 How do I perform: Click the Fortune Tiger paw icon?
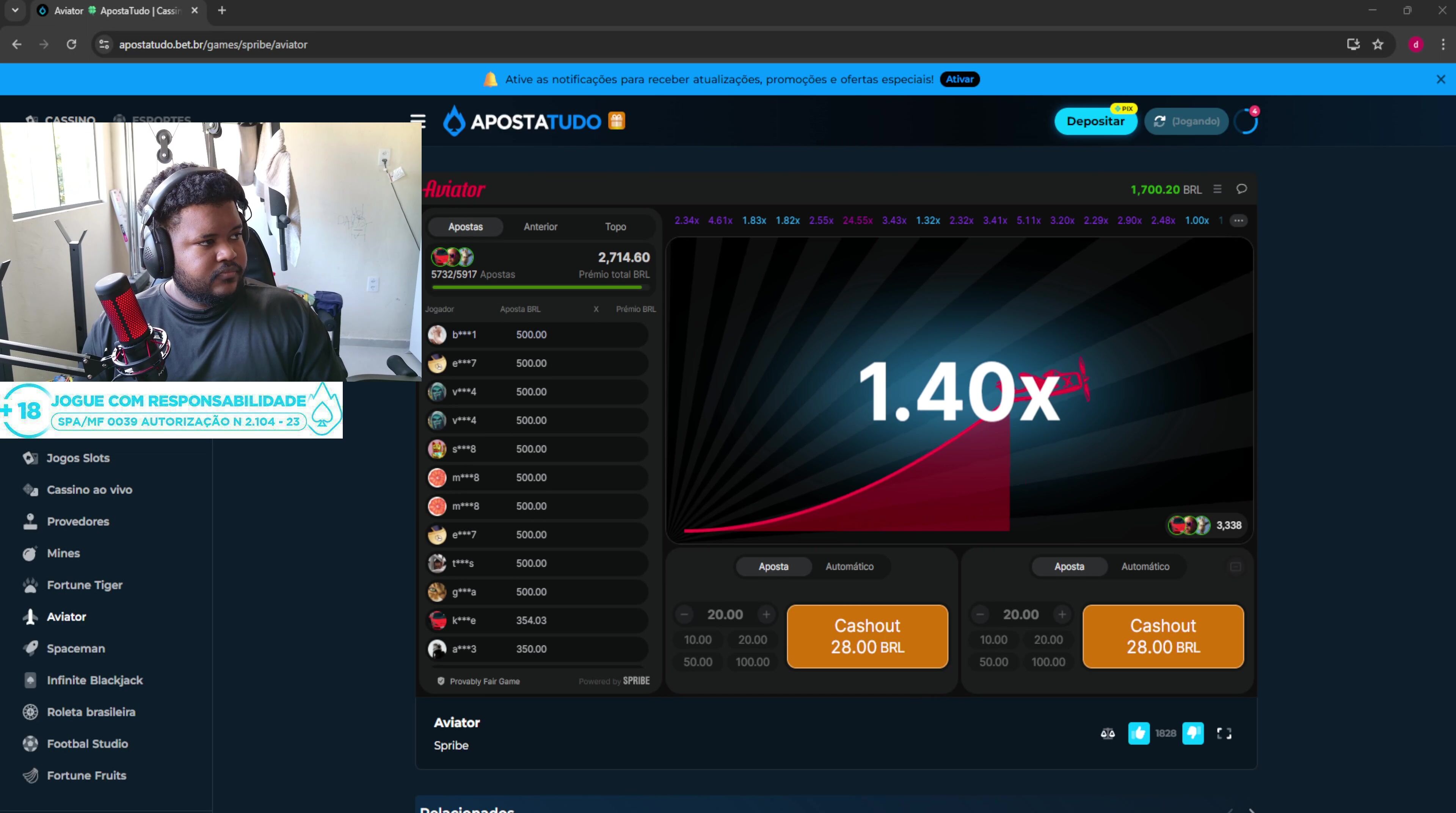[x=30, y=585]
